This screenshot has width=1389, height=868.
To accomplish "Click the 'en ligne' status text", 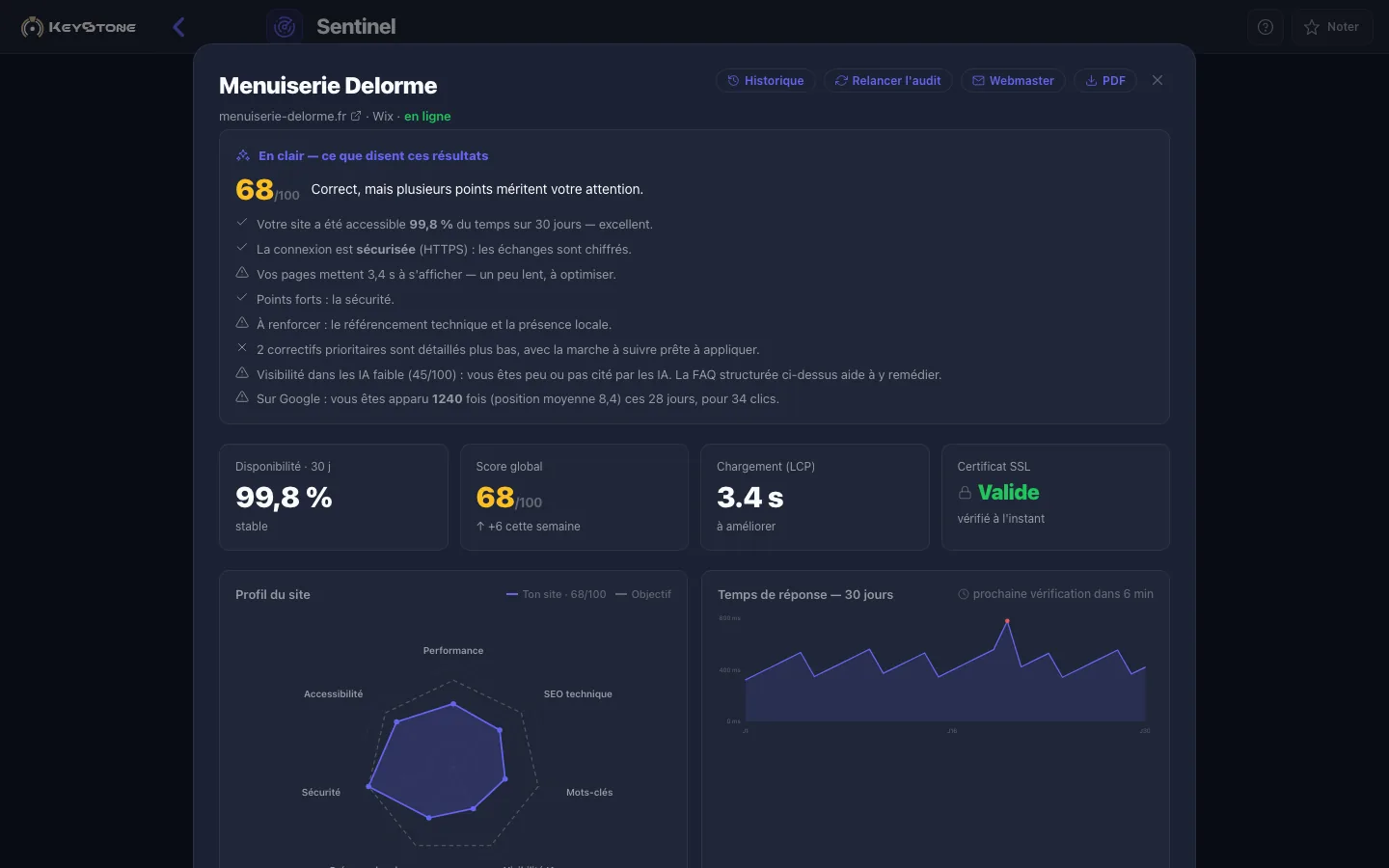I will pos(427,116).
